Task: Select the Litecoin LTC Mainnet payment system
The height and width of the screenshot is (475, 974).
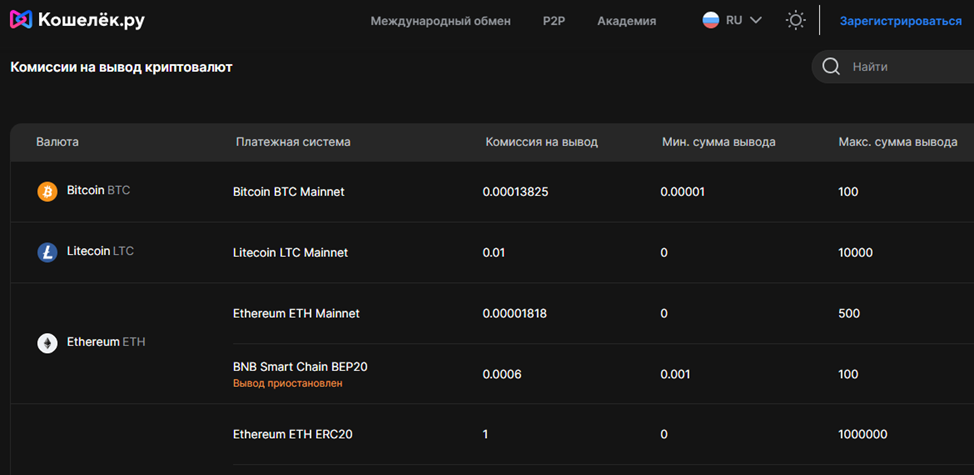Action: 291,253
